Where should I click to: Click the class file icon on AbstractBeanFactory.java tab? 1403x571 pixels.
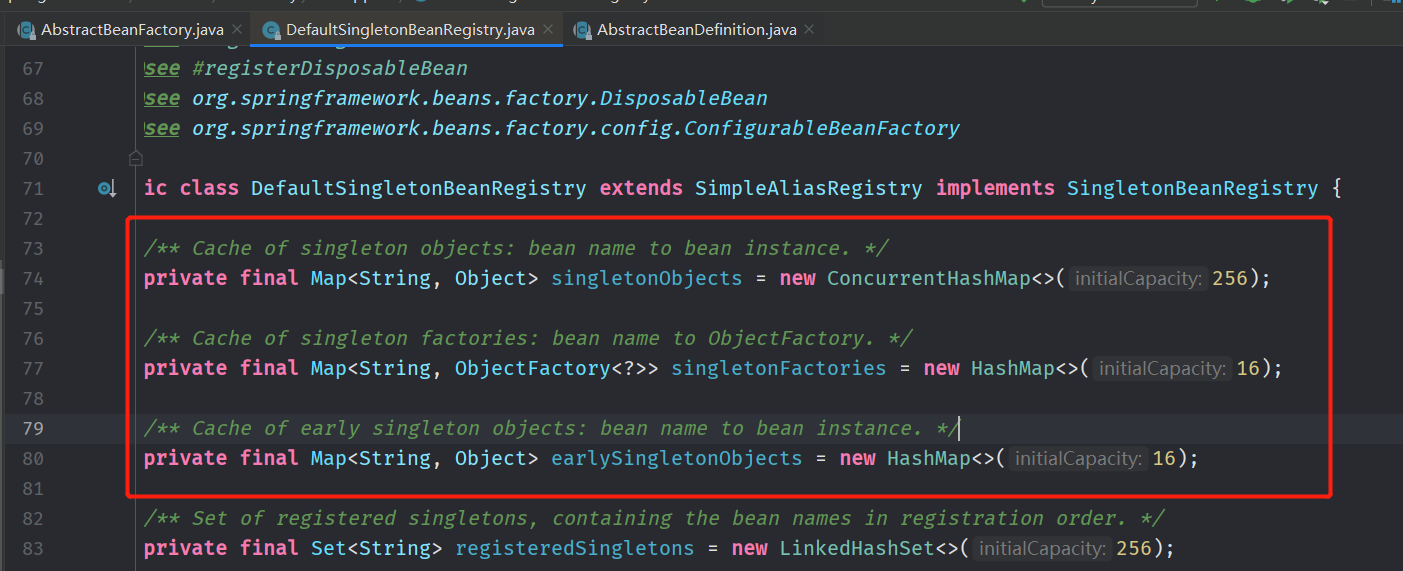pos(27,30)
